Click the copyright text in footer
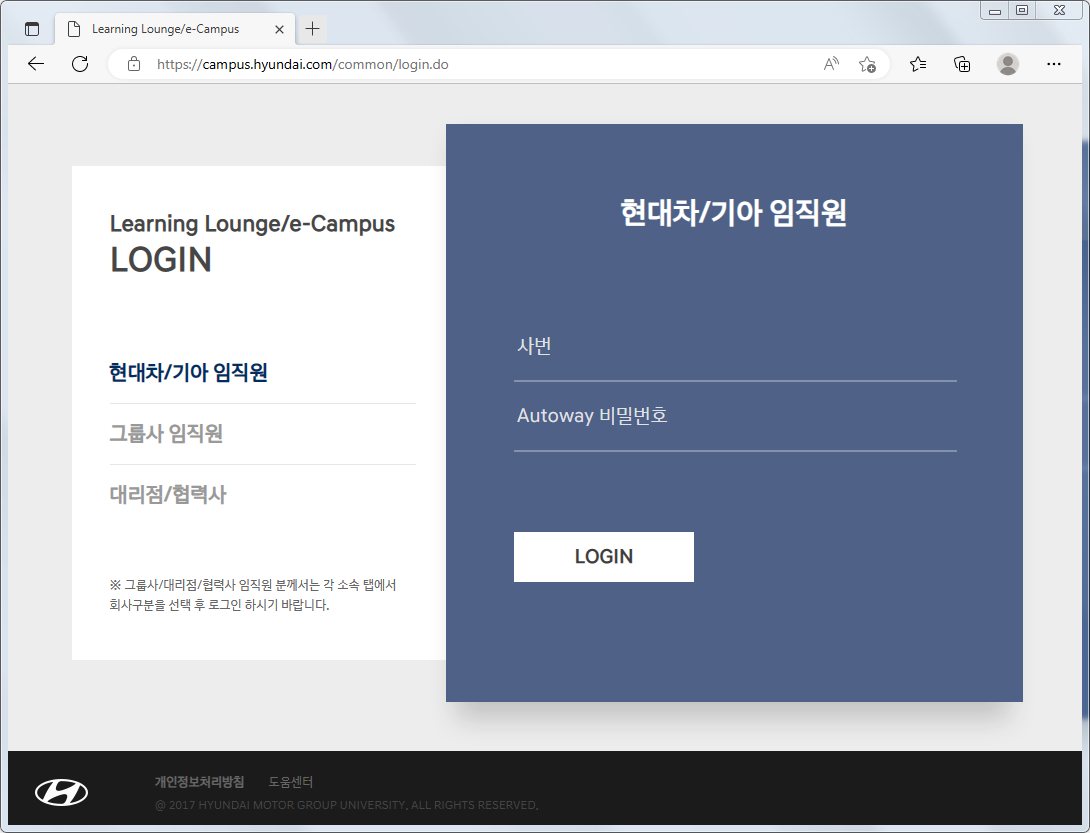1090x833 pixels. coord(346,804)
